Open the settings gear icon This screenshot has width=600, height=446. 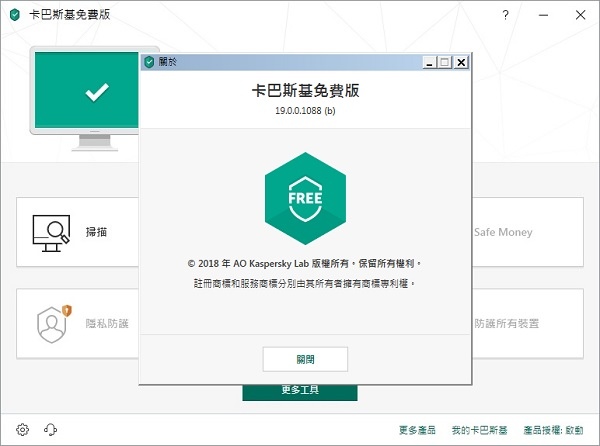(23, 430)
